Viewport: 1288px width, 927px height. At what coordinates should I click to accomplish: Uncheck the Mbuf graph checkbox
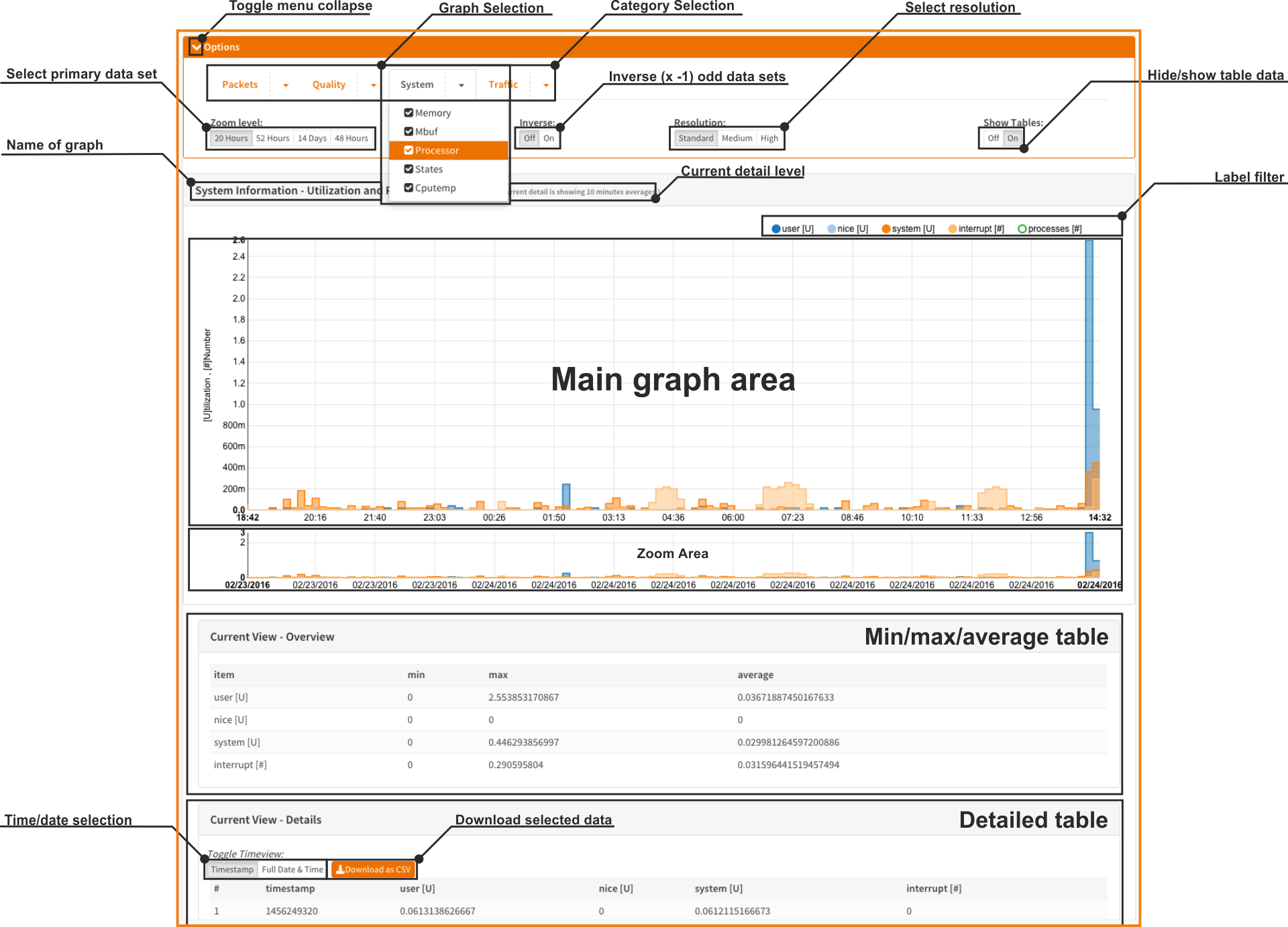coord(409,131)
